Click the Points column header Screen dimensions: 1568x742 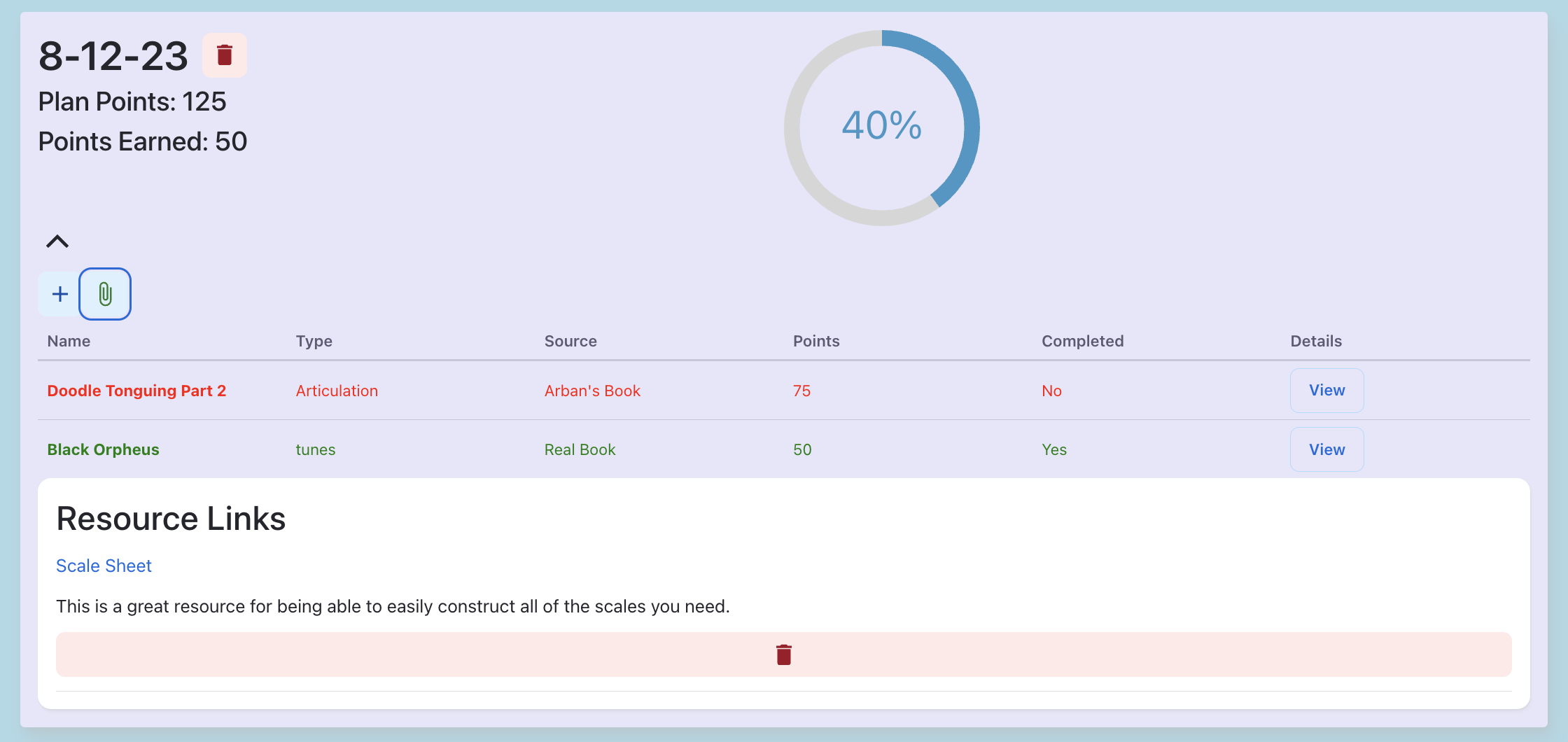[816, 341]
